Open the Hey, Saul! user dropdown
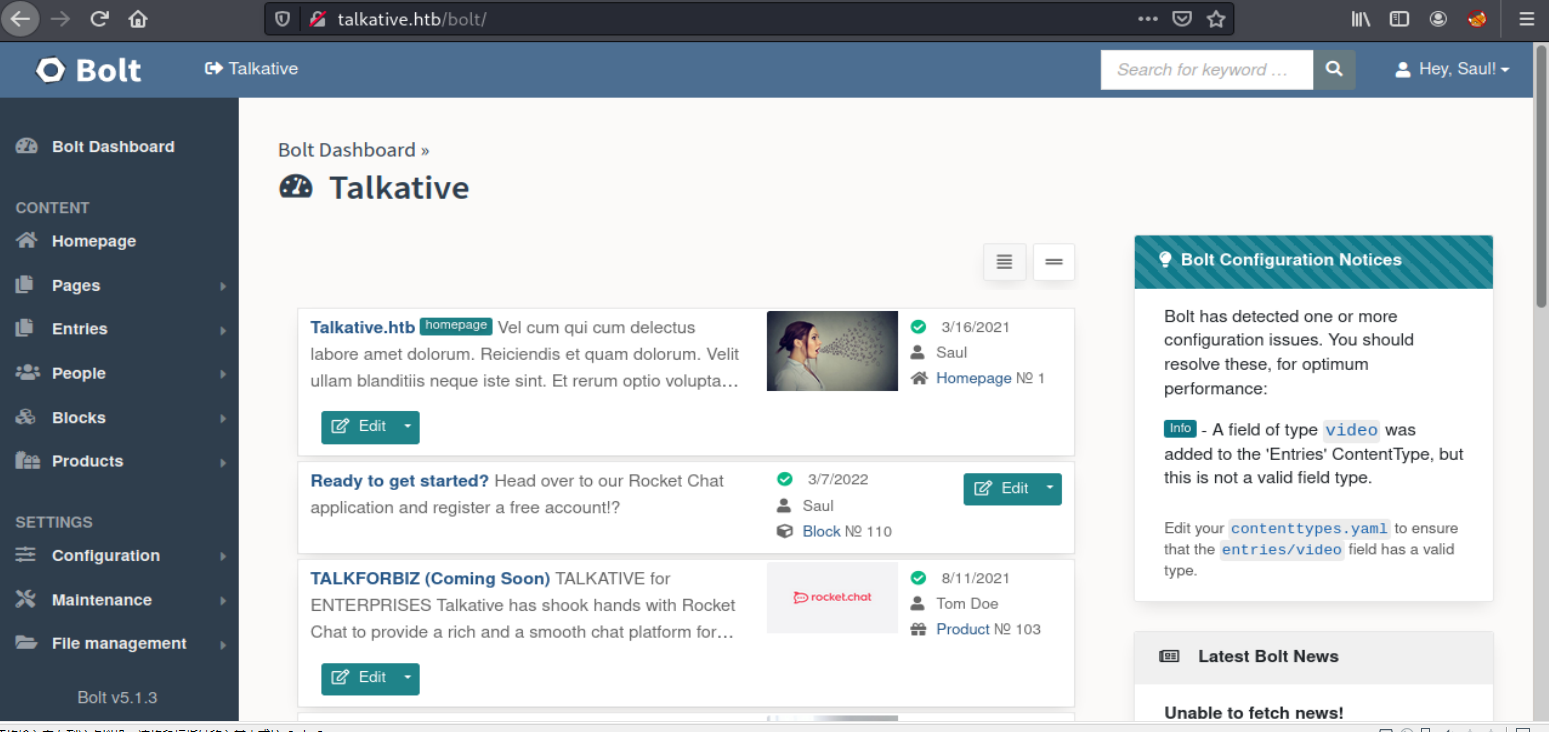1549x732 pixels. 1452,69
